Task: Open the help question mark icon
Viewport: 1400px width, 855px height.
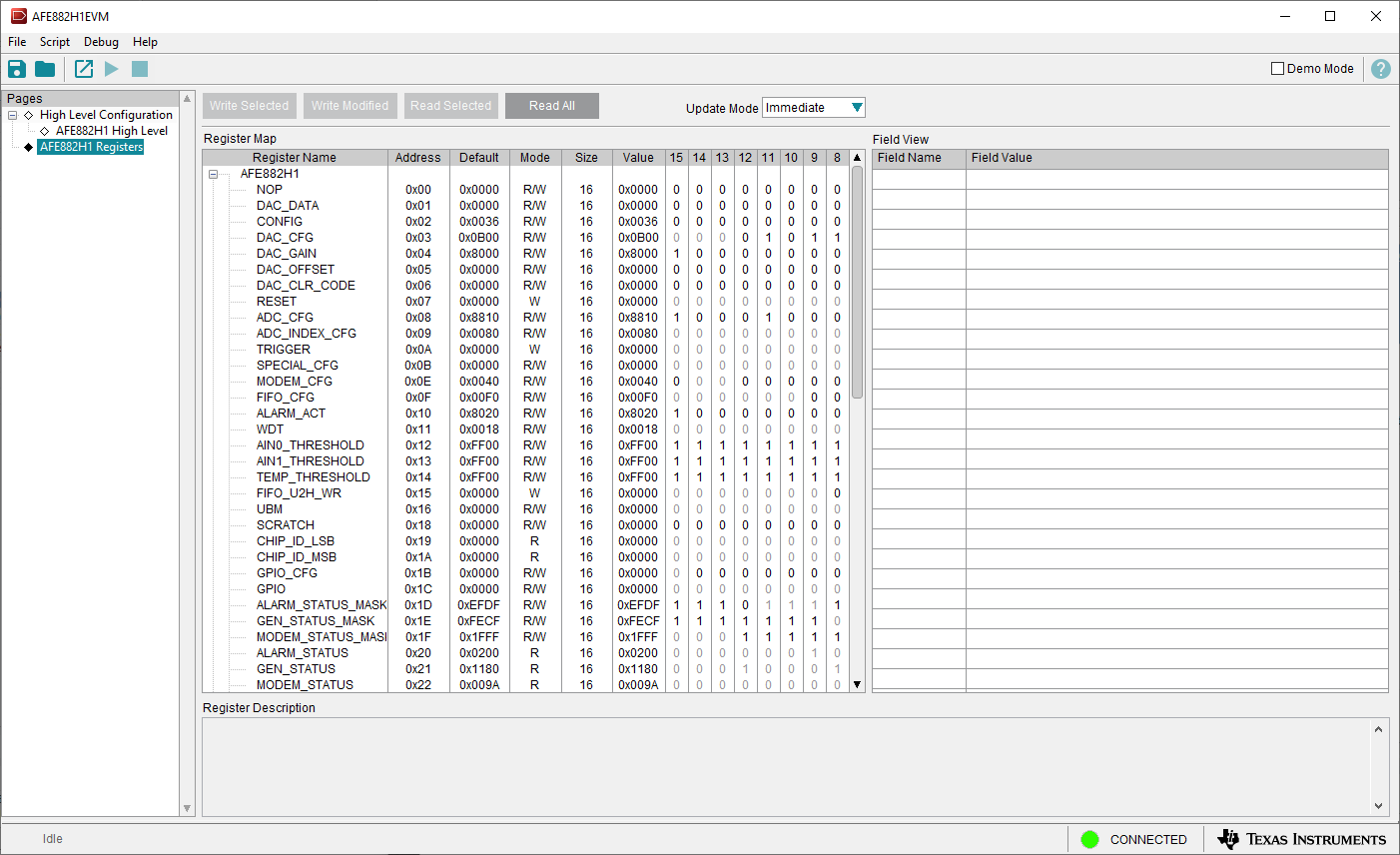Action: [1381, 69]
